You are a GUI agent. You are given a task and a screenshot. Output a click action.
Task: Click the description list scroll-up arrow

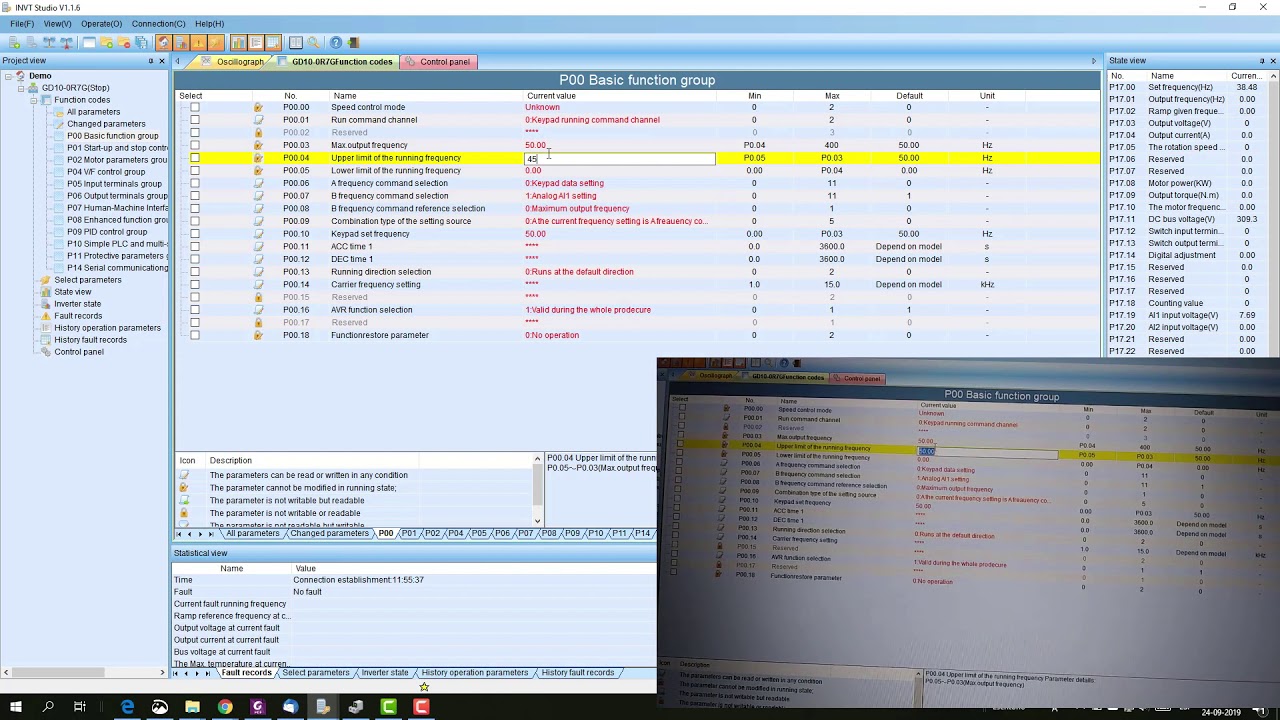click(x=538, y=459)
